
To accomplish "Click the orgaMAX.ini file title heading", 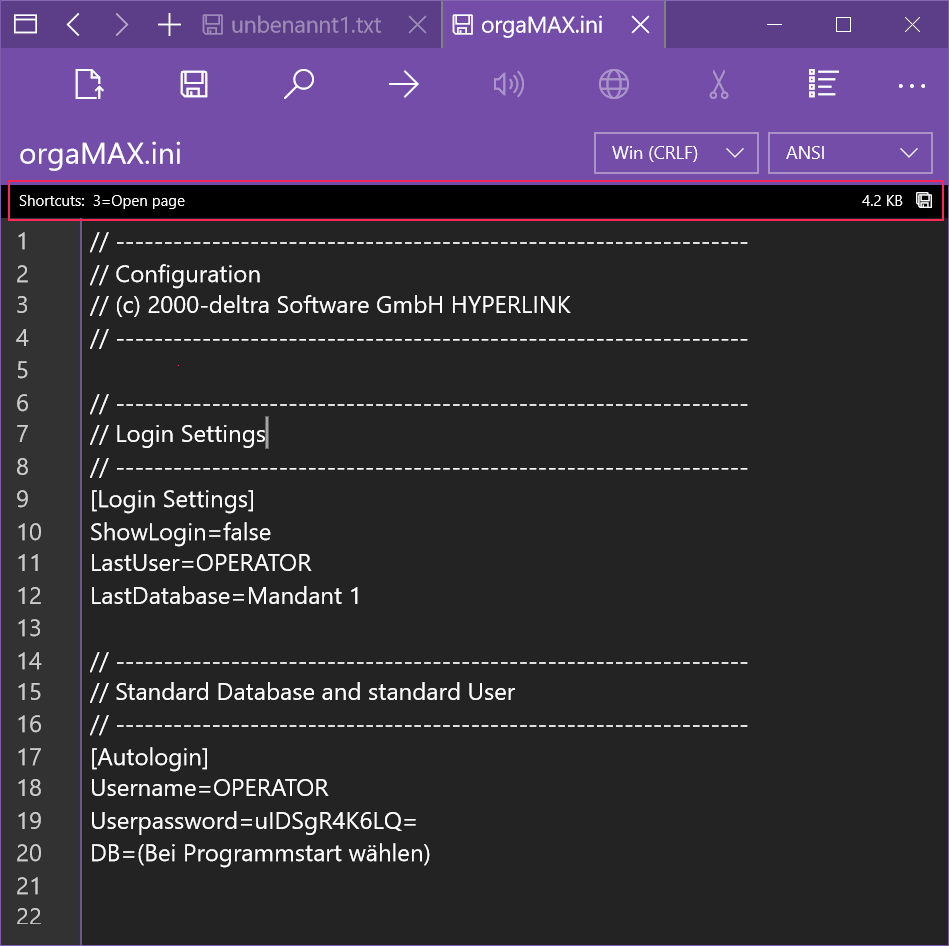I will coord(100,154).
